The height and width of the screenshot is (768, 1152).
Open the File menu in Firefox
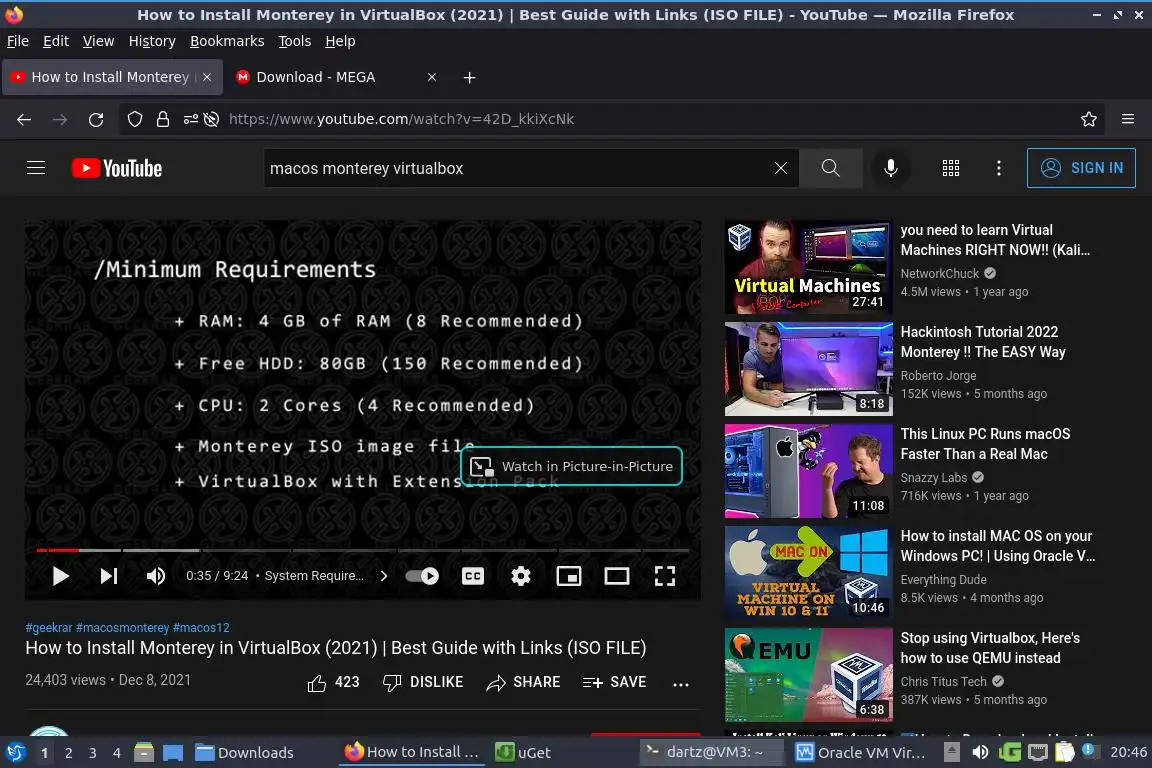coord(18,41)
